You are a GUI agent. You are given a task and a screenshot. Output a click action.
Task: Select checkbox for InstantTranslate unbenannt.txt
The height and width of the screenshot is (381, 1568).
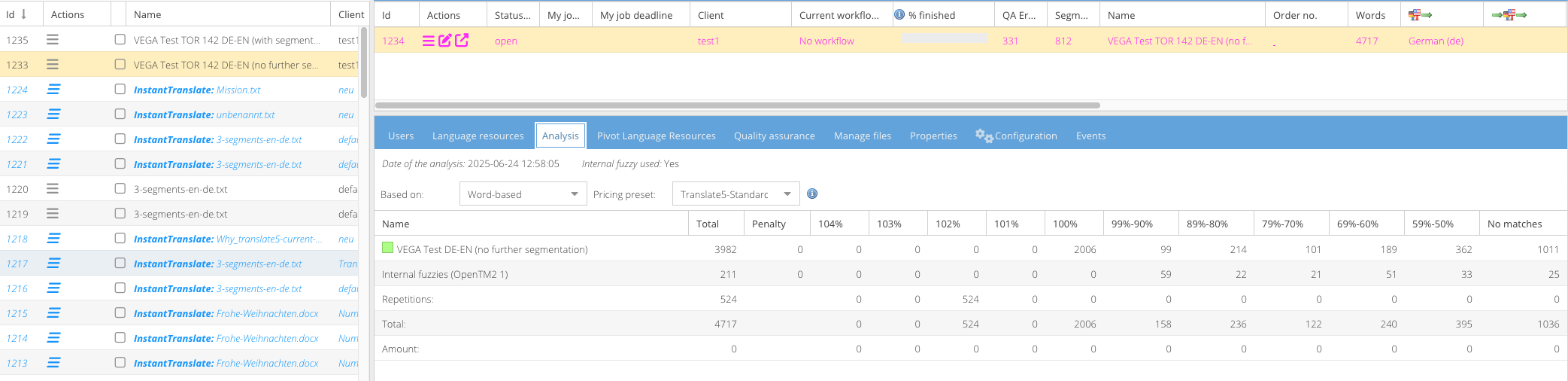[120, 114]
